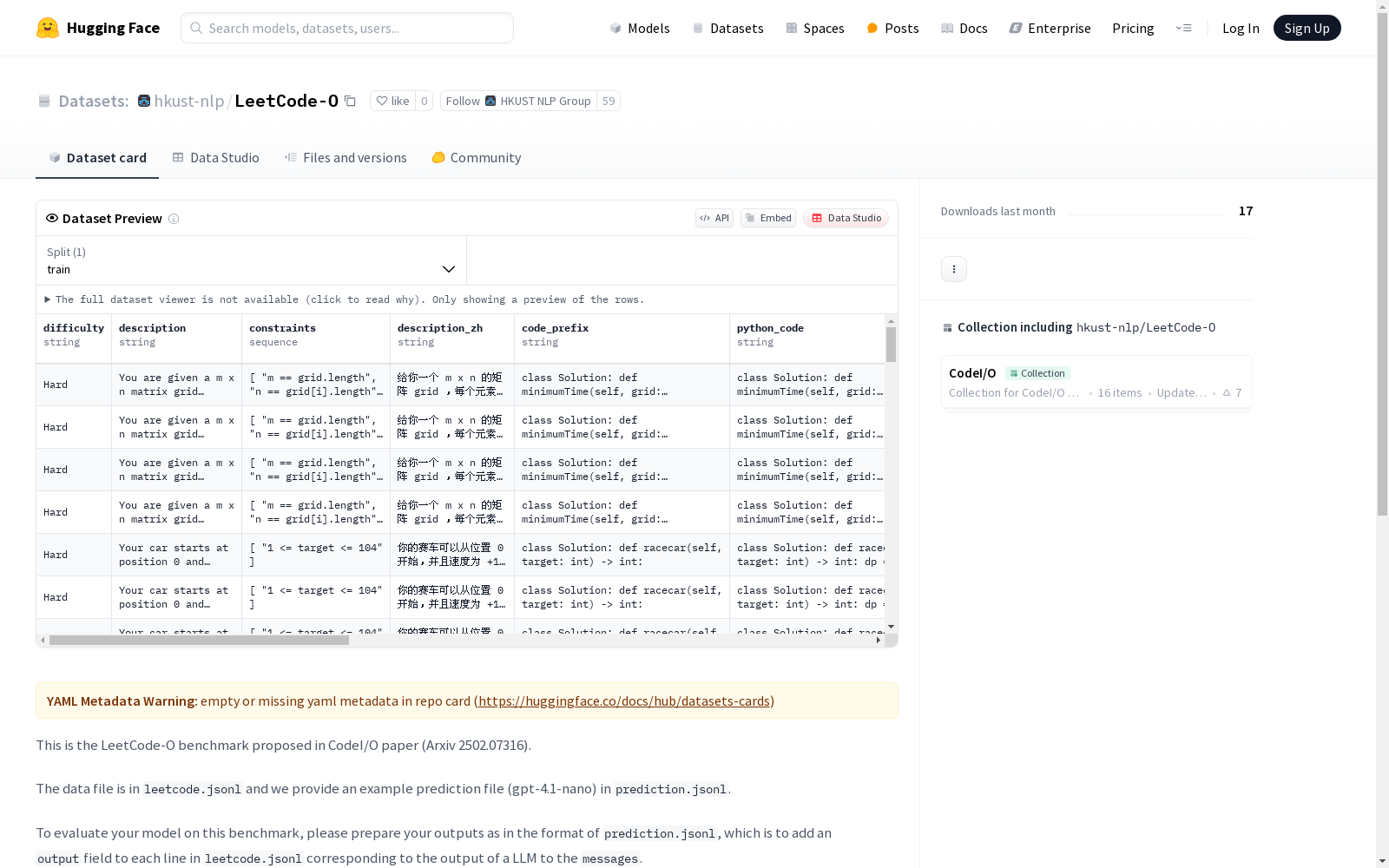The height and width of the screenshot is (868, 1389).
Task: Open the more options three-dot menu
Action: pyautogui.click(x=954, y=269)
